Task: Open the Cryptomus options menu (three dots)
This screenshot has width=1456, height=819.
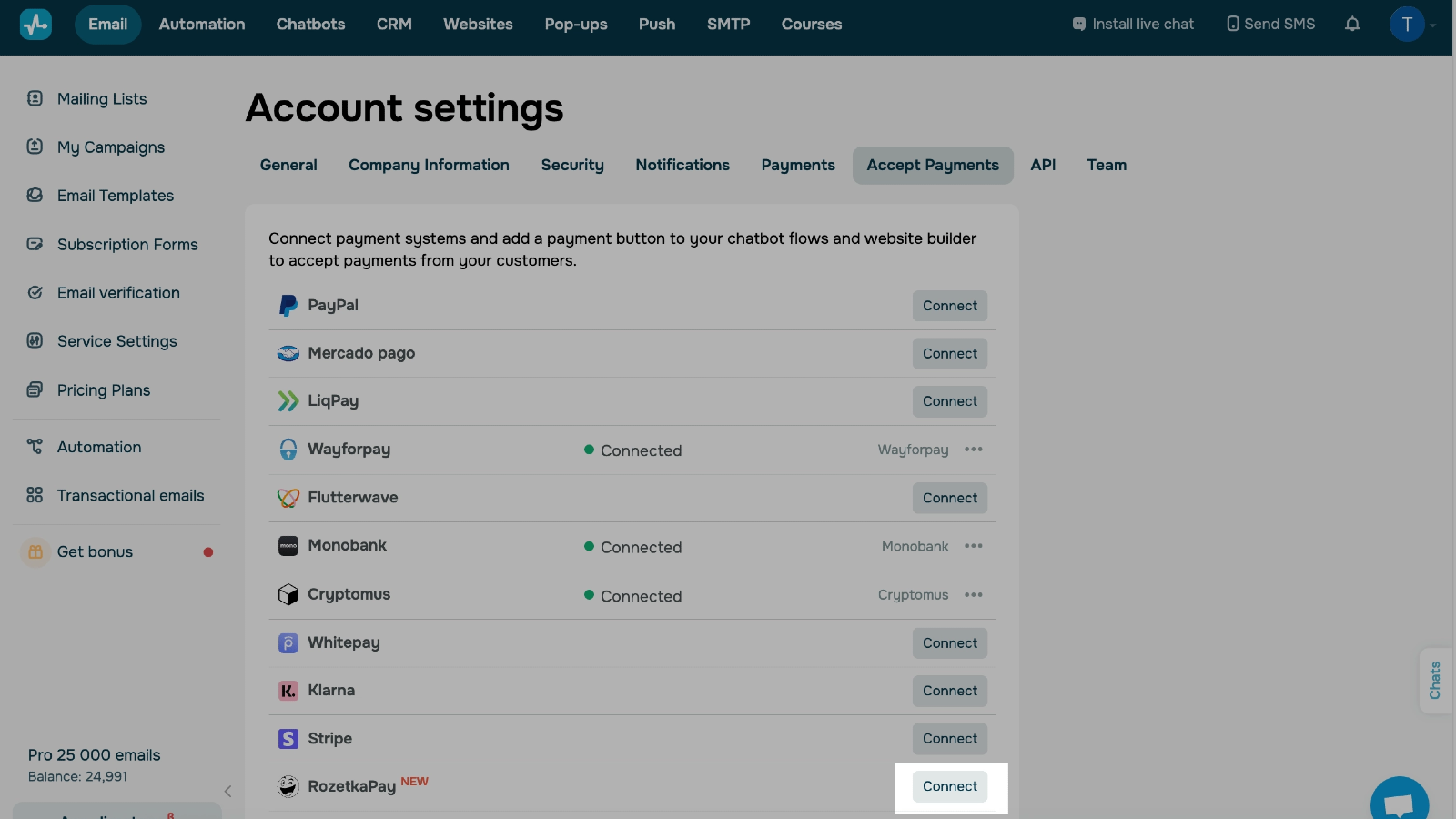Action: 974,595
